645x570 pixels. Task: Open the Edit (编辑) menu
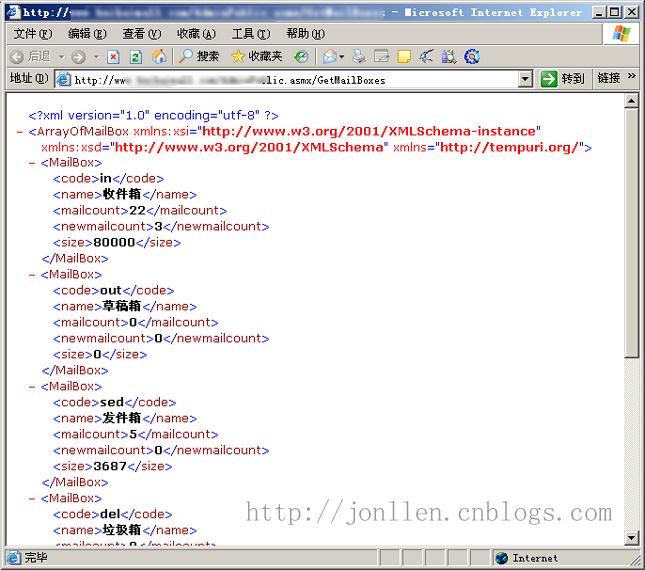(x=87, y=33)
